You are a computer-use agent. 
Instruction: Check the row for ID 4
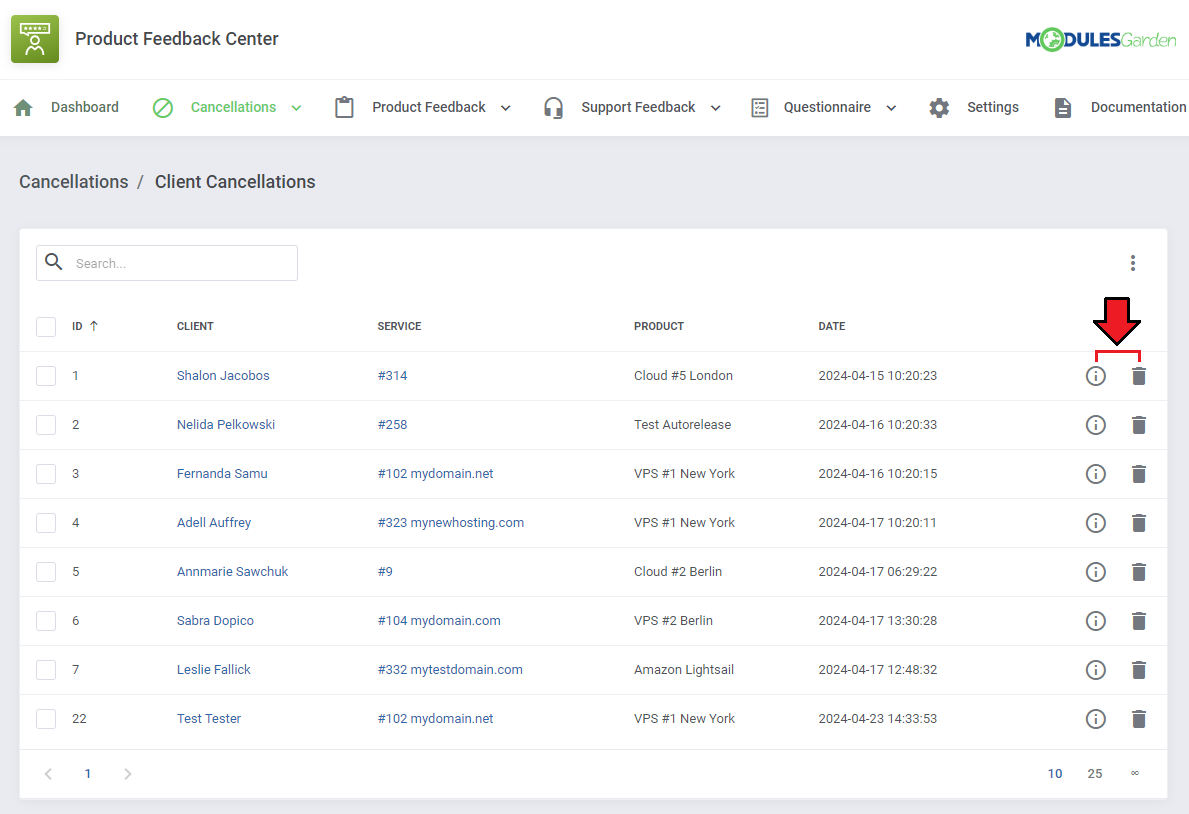point(46,523)
